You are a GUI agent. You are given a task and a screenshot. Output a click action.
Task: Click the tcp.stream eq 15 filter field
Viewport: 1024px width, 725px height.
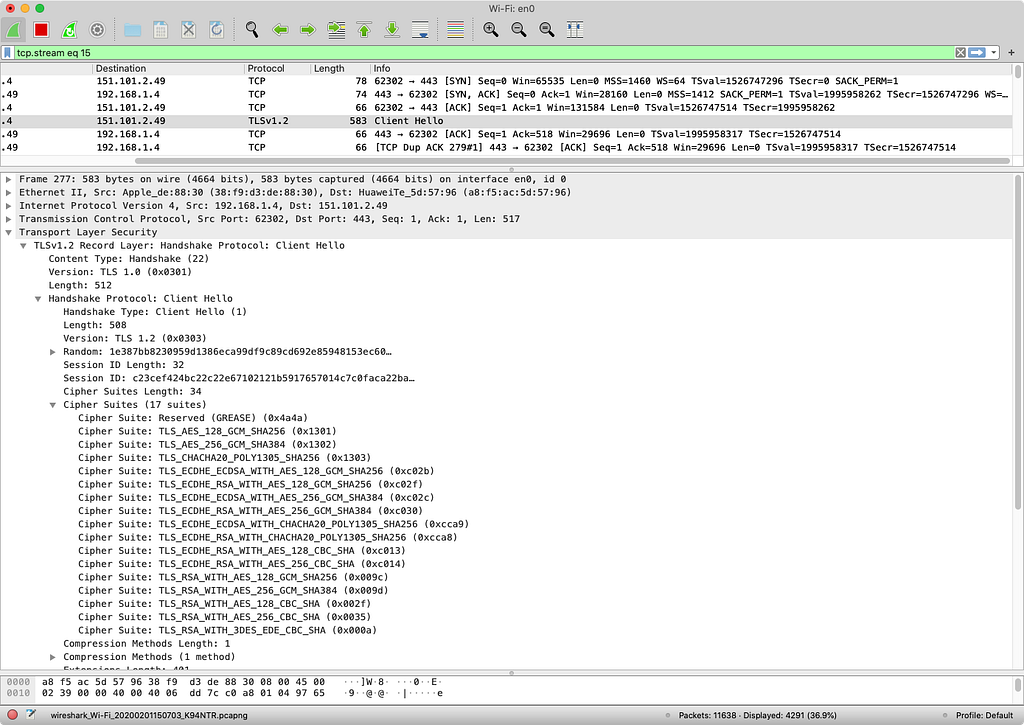483,52
